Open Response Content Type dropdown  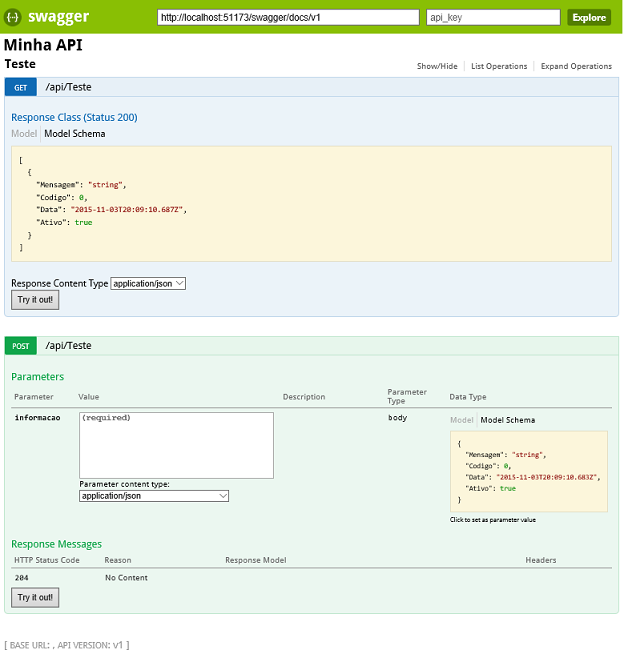coord(148,283)
